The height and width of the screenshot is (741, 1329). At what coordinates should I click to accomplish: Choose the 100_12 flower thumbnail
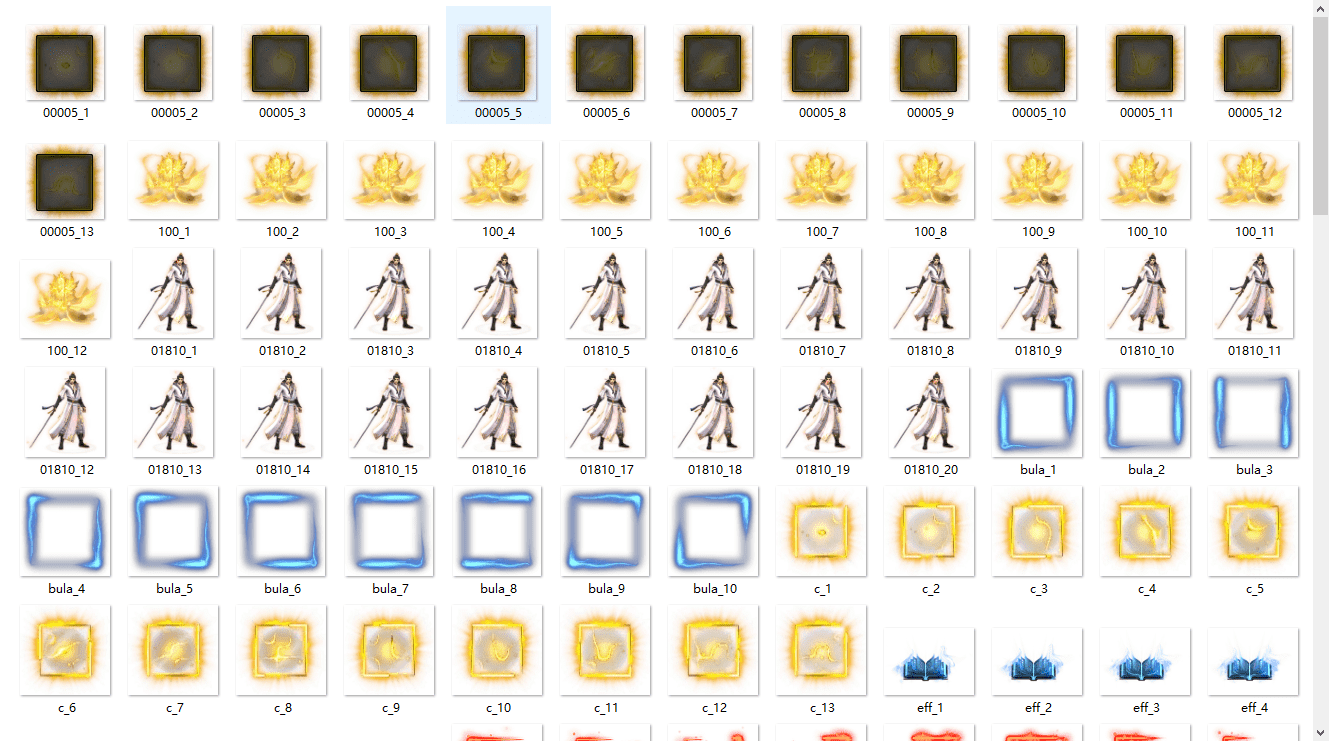pos(65,299)
